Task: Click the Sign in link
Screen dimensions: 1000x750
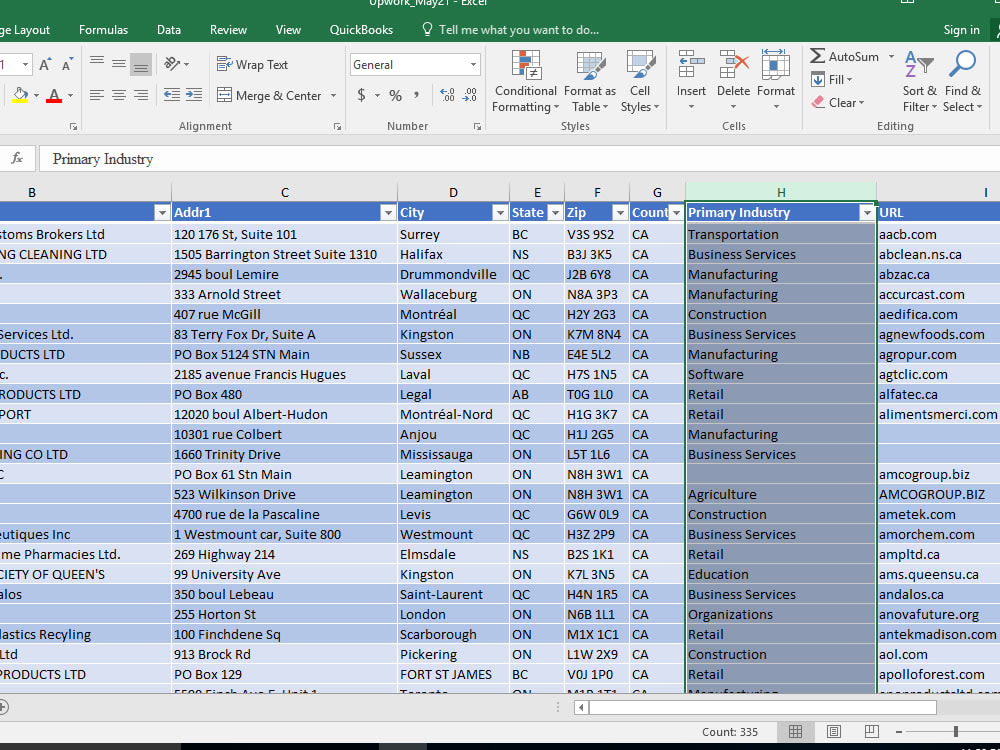Action: tap(961, 29)
